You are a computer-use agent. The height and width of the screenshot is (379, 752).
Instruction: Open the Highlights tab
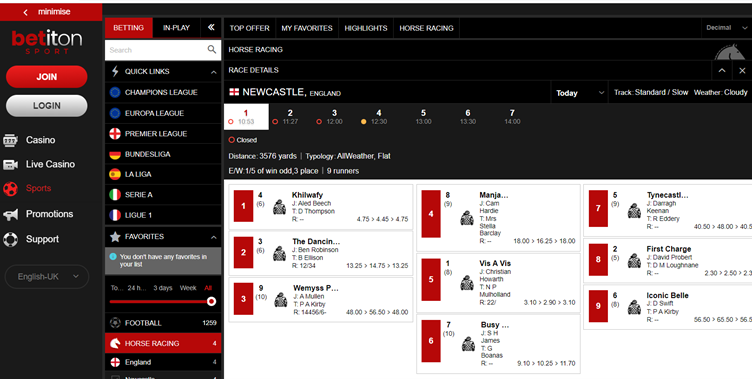click(x=366, y=28)
